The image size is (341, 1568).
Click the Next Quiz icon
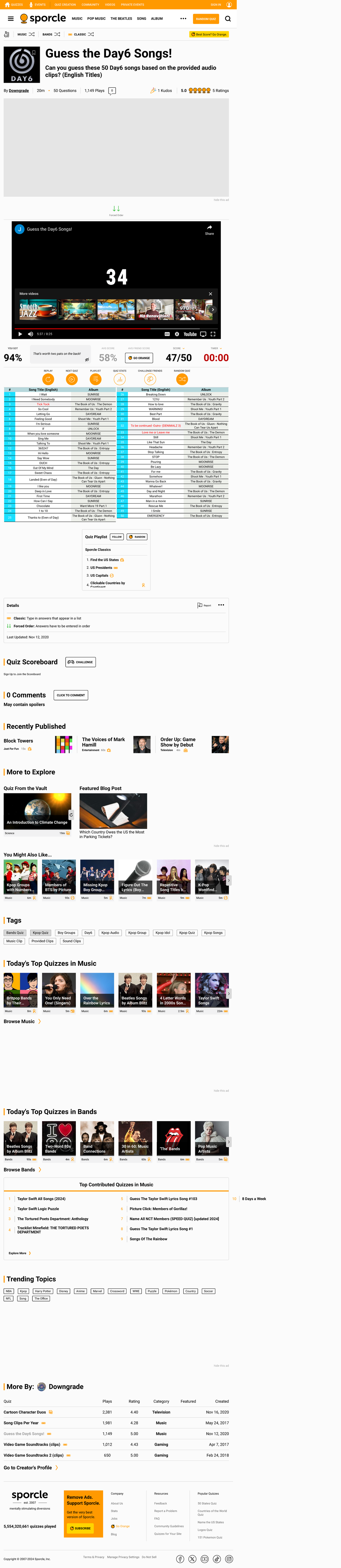pyautogui.click(x=72, y=379)
